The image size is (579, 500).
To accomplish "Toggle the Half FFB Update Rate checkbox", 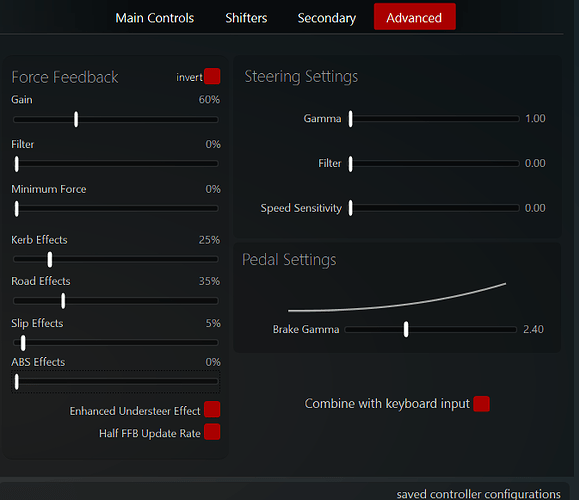I will tap(212, 432).
